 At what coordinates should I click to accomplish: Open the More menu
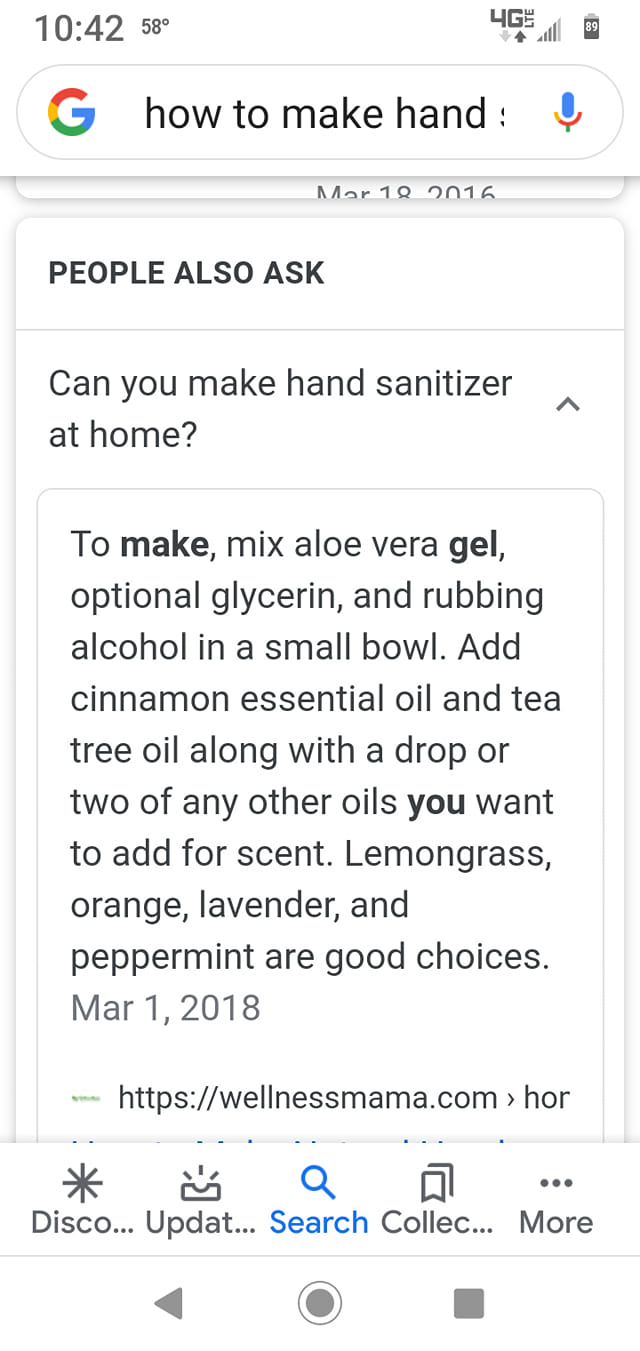tap(556, 1200)
